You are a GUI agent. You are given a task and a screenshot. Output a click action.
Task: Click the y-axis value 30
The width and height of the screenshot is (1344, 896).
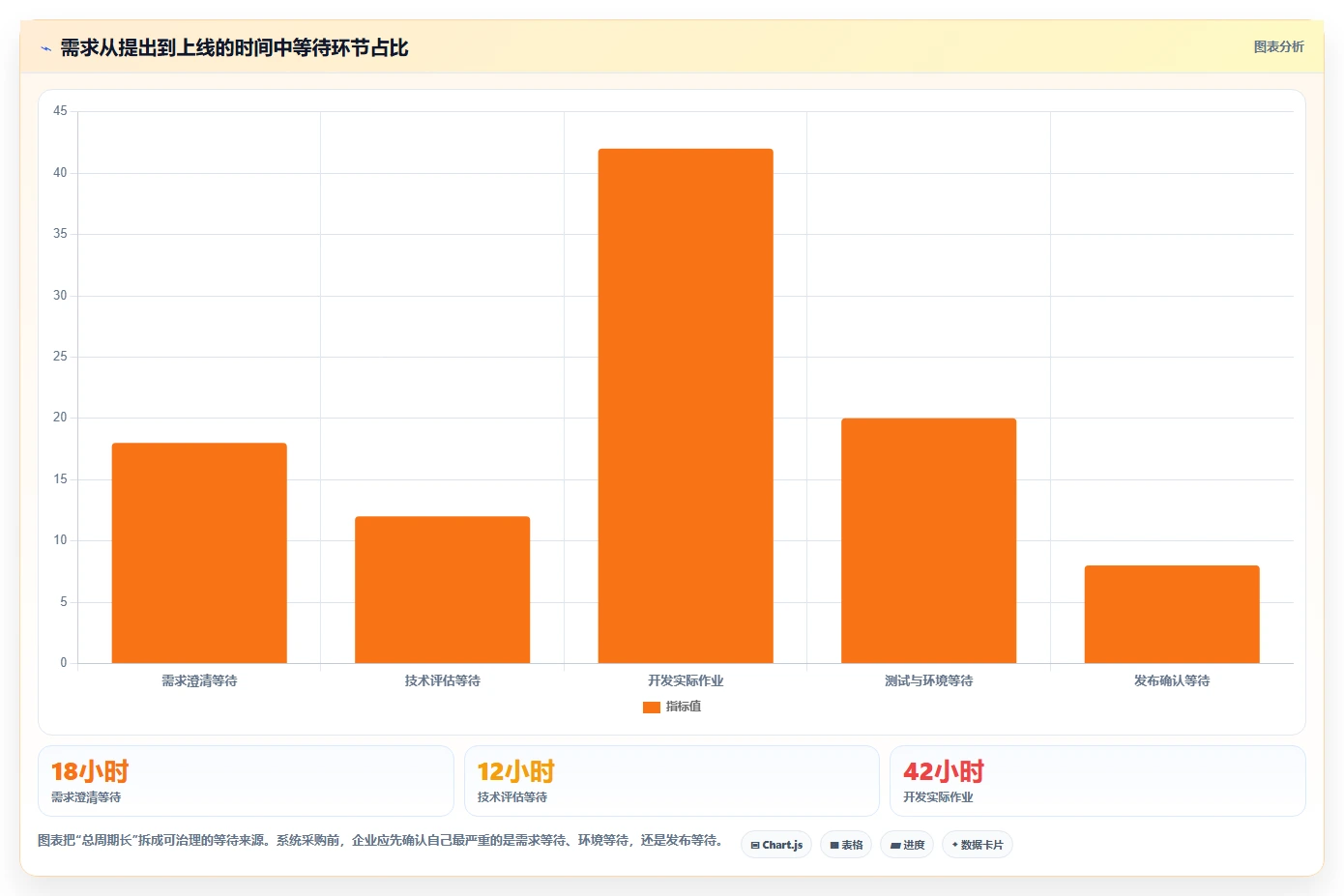click(x=60, y=296)
